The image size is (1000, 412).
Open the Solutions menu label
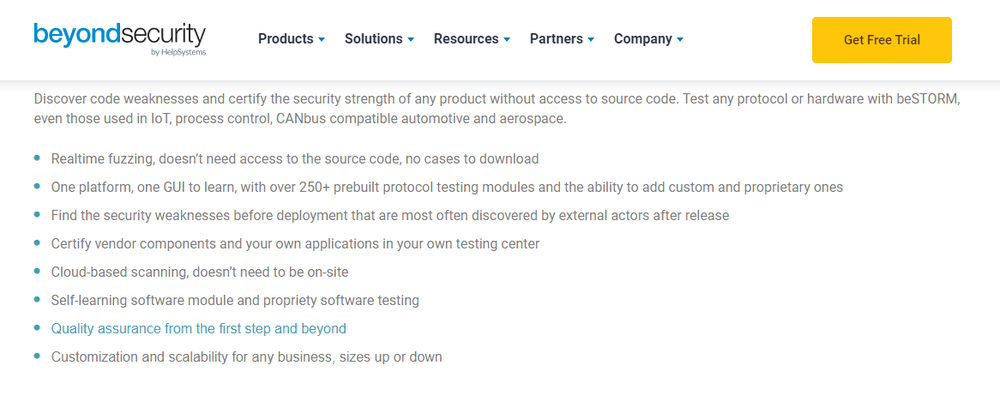coord(374,39)
